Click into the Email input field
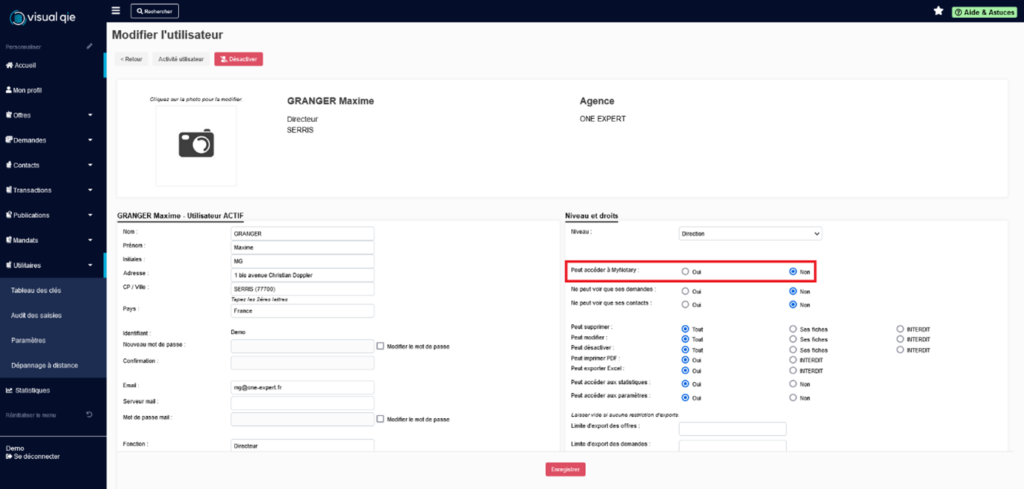Screen dimensions: 1024x489 [301, 387]
